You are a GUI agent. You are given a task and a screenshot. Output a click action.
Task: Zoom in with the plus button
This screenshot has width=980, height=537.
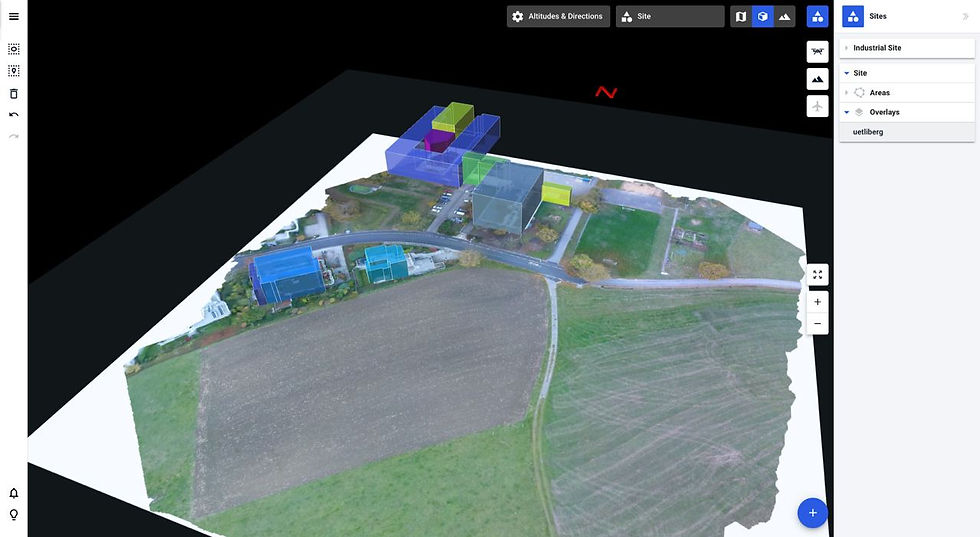pos(818,302)
